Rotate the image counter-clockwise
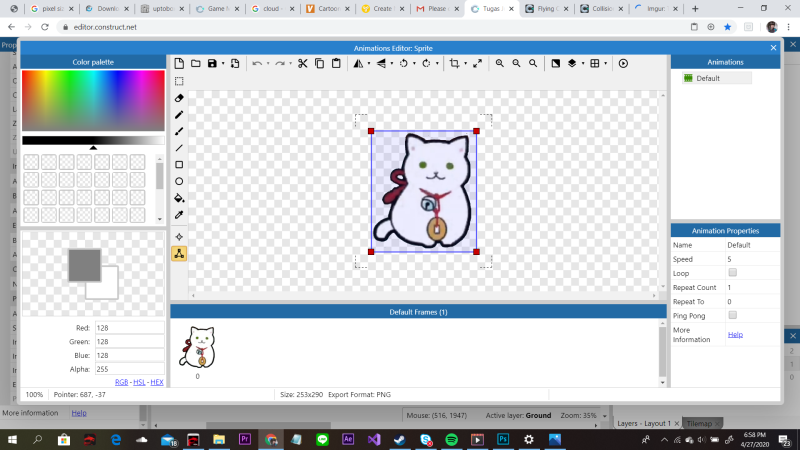The width and height of the screenshot is (800, 450). (404, 63)
